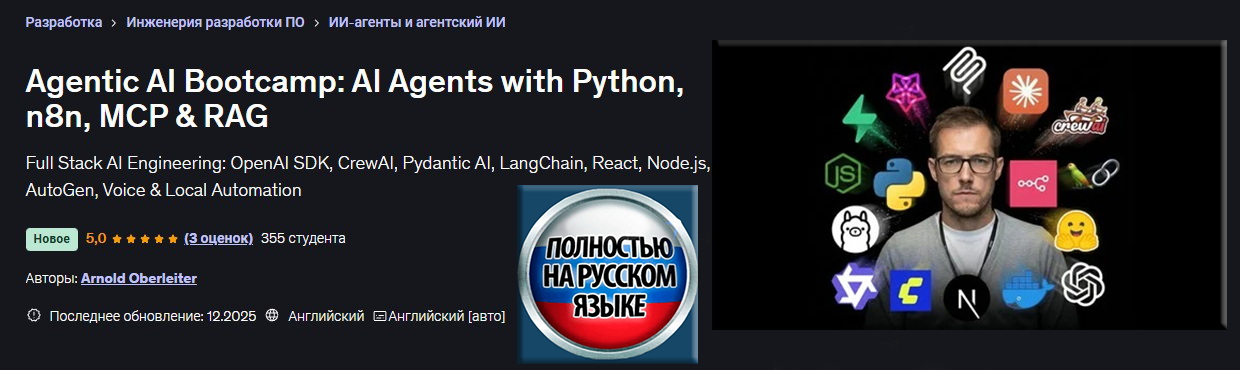Open author Arnold Oberleiter's profile link
The width and height of the screenshot is (1240, 370).
tap(139, 278)
